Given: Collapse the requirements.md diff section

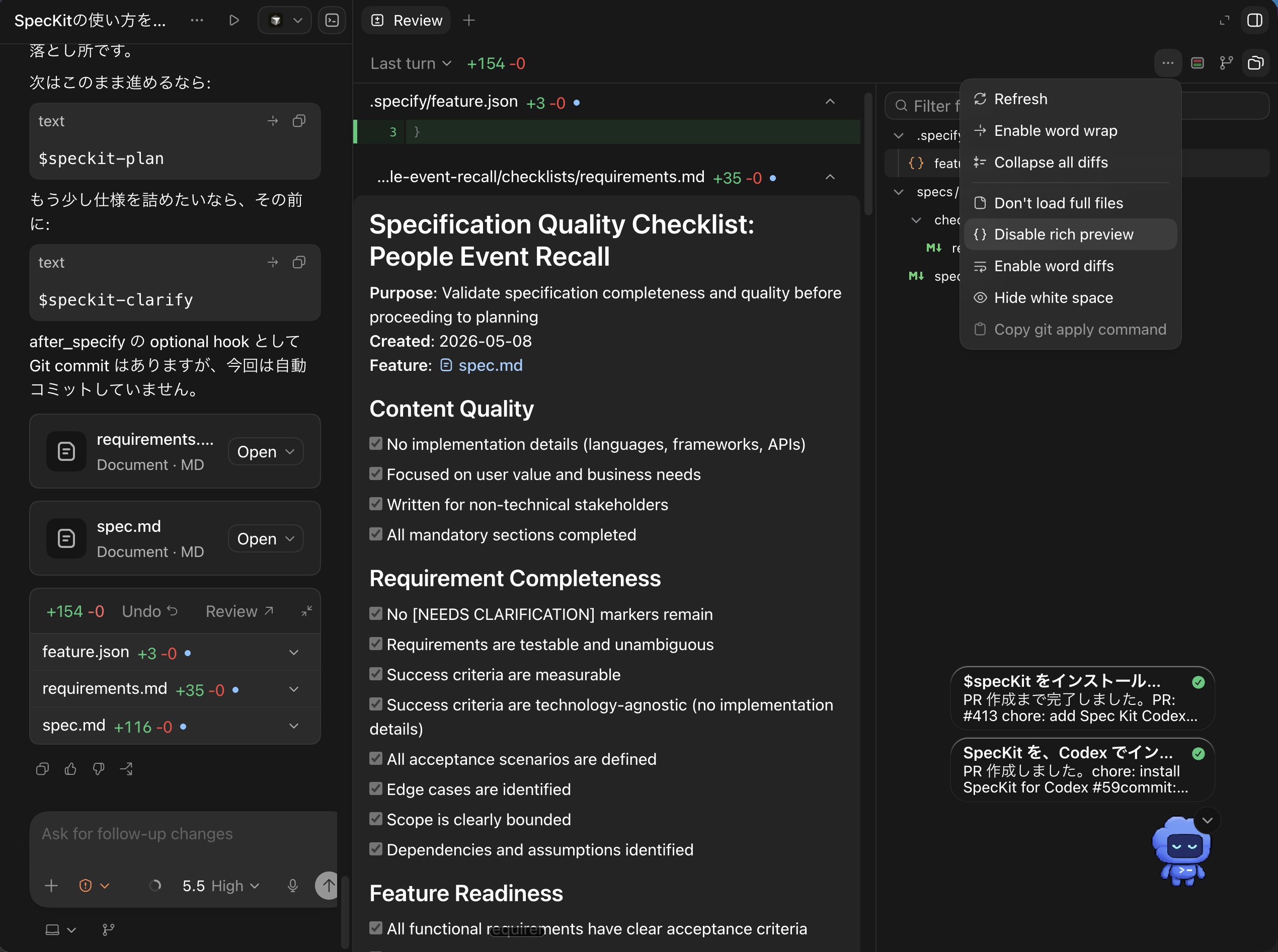Looking at the screenshot, I should tap(830, 177).
